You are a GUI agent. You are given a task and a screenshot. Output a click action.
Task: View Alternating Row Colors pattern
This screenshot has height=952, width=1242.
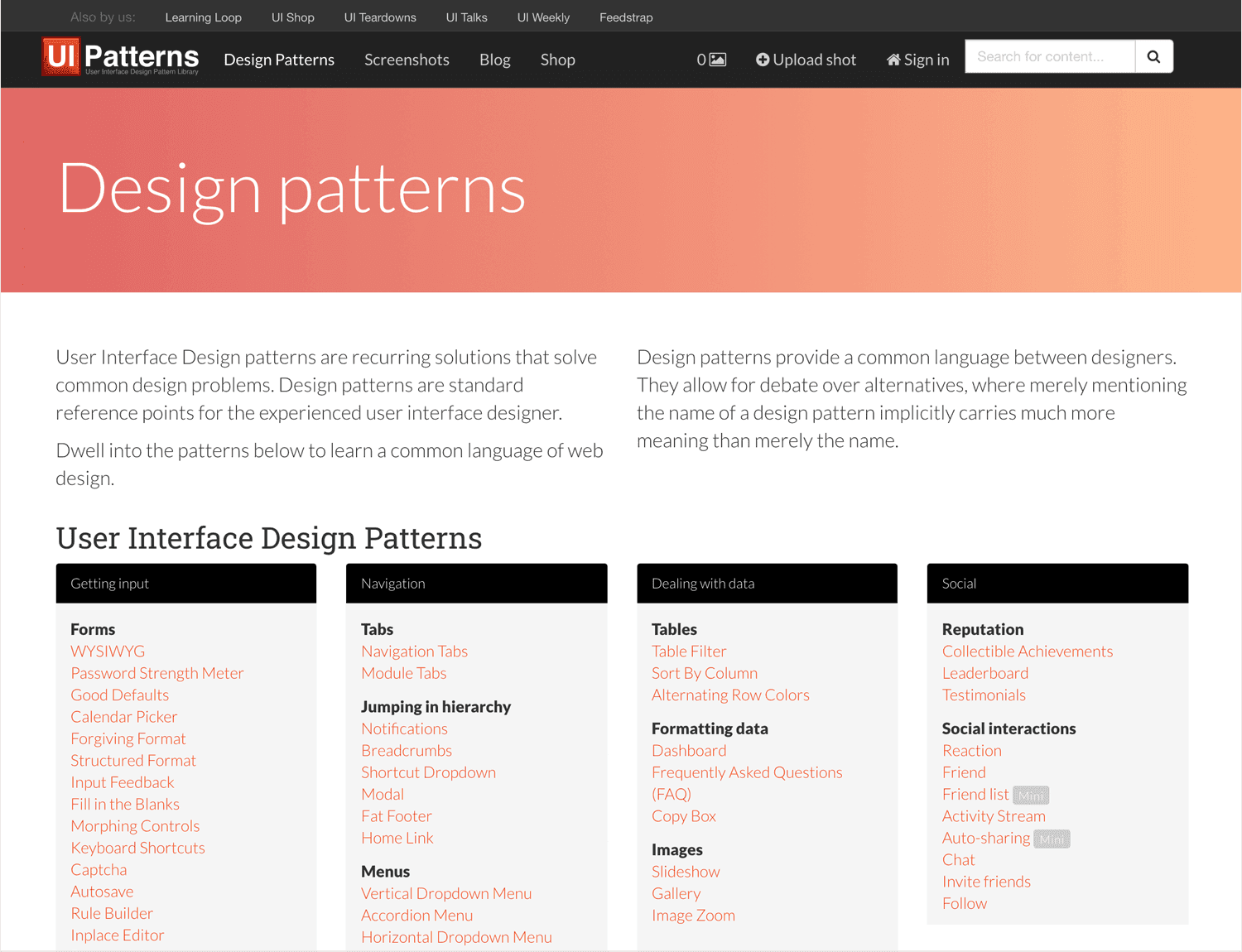(730, 695)
